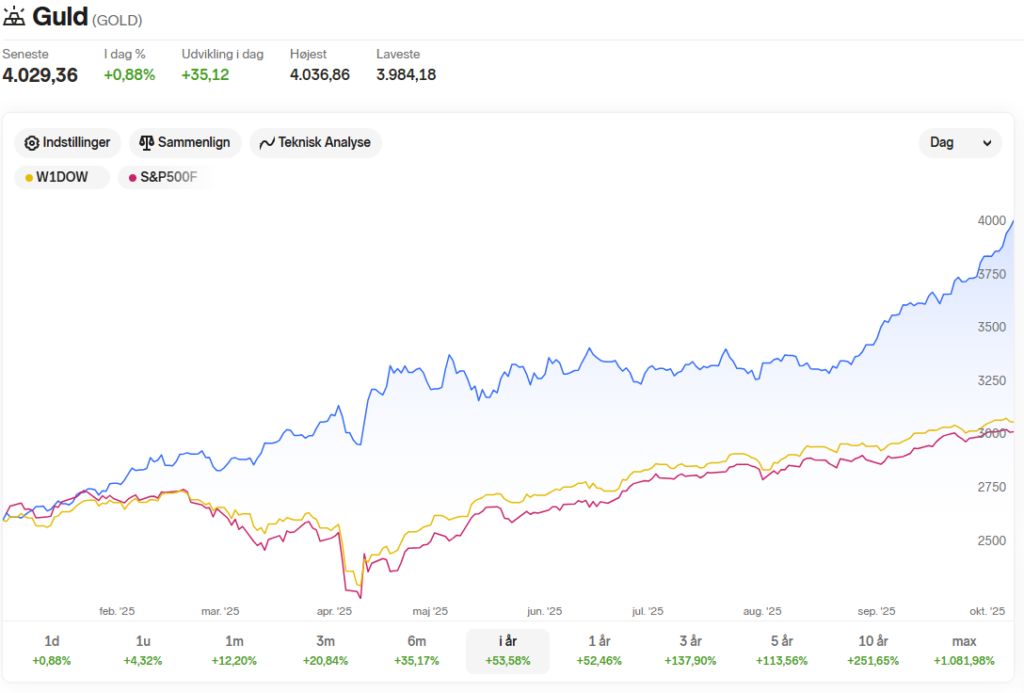Expand the Dag interval dropdown

[x=960, y=142]
